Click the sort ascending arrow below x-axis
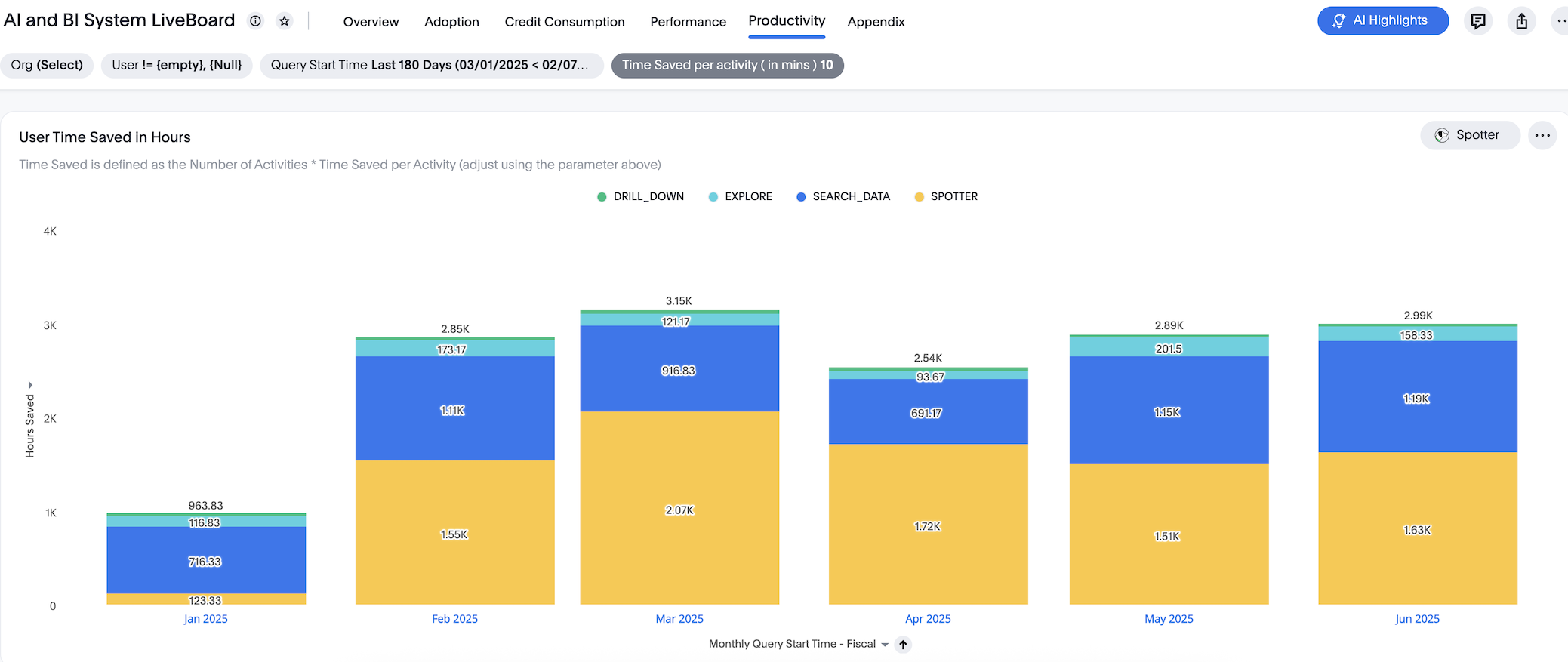The image size is (1568, 662). point(903,645)
